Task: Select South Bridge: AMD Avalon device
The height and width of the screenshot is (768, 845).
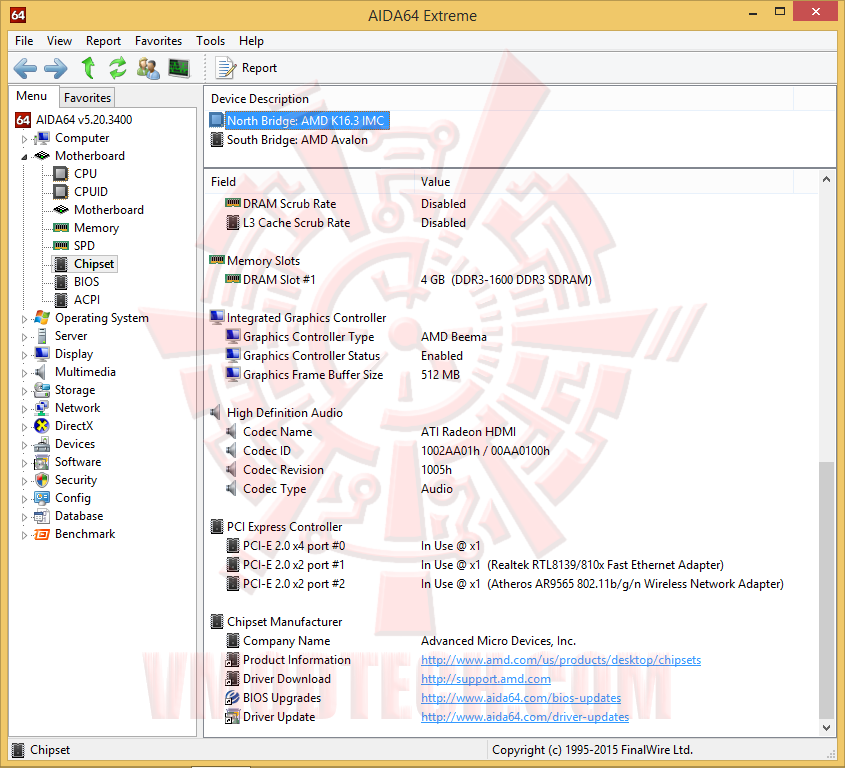Action: 297,140
